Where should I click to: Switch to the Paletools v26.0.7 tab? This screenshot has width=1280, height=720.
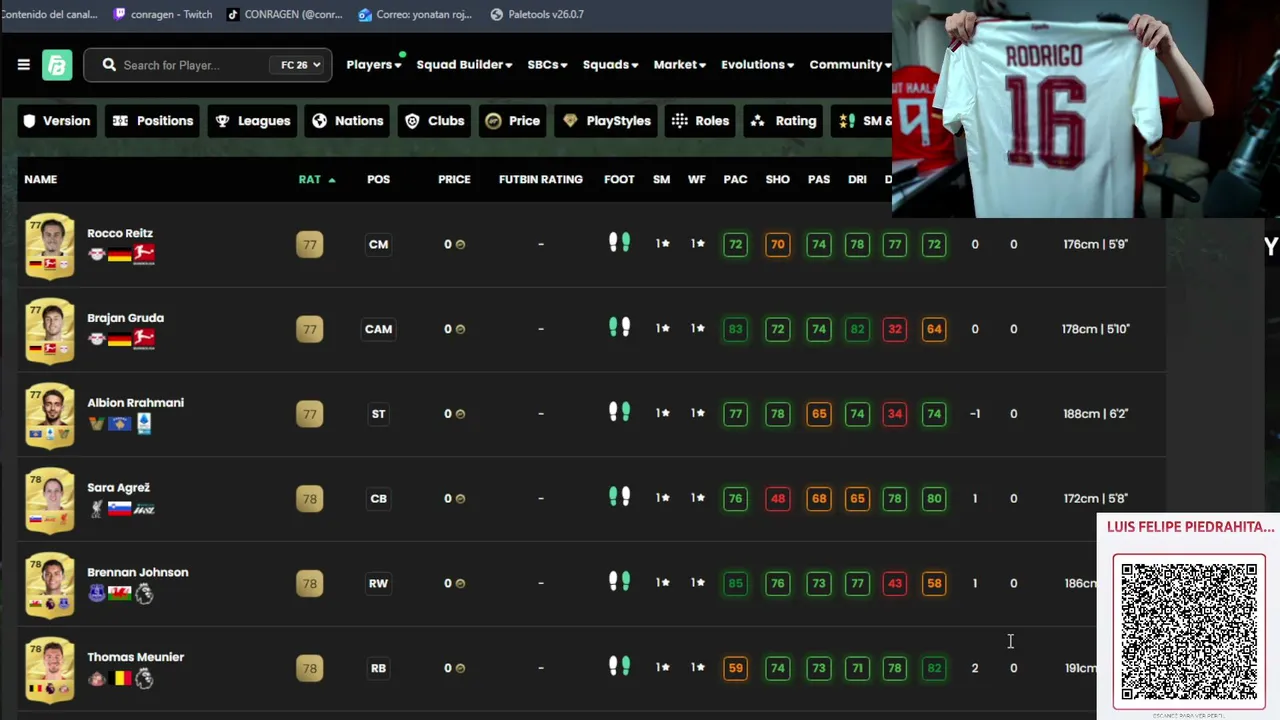[537, 14]
